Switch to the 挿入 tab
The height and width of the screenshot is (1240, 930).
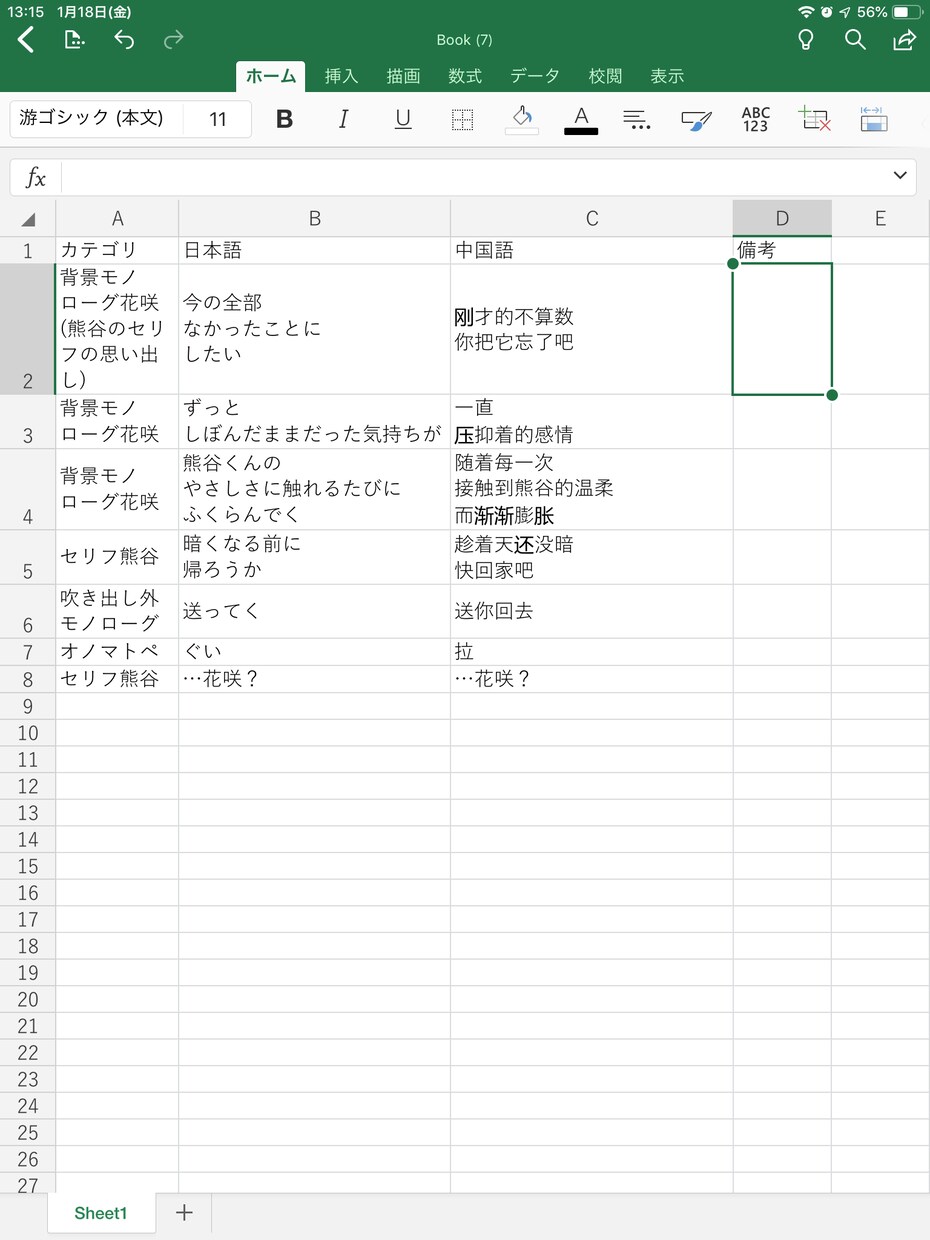(342, 76)
